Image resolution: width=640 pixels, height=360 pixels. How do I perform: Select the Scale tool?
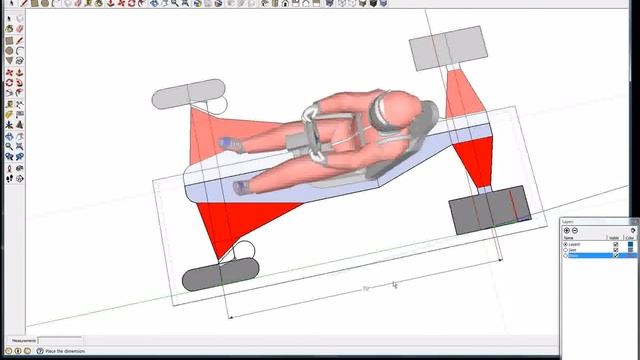coord(9,93)
